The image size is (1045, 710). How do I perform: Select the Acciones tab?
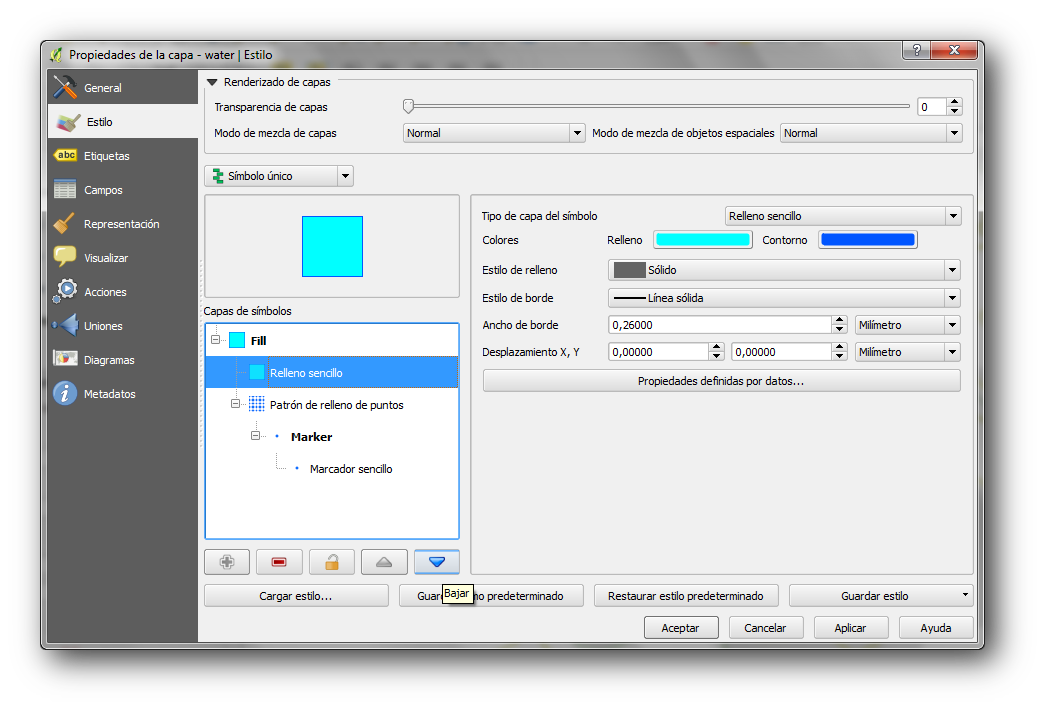pos(123,291)
